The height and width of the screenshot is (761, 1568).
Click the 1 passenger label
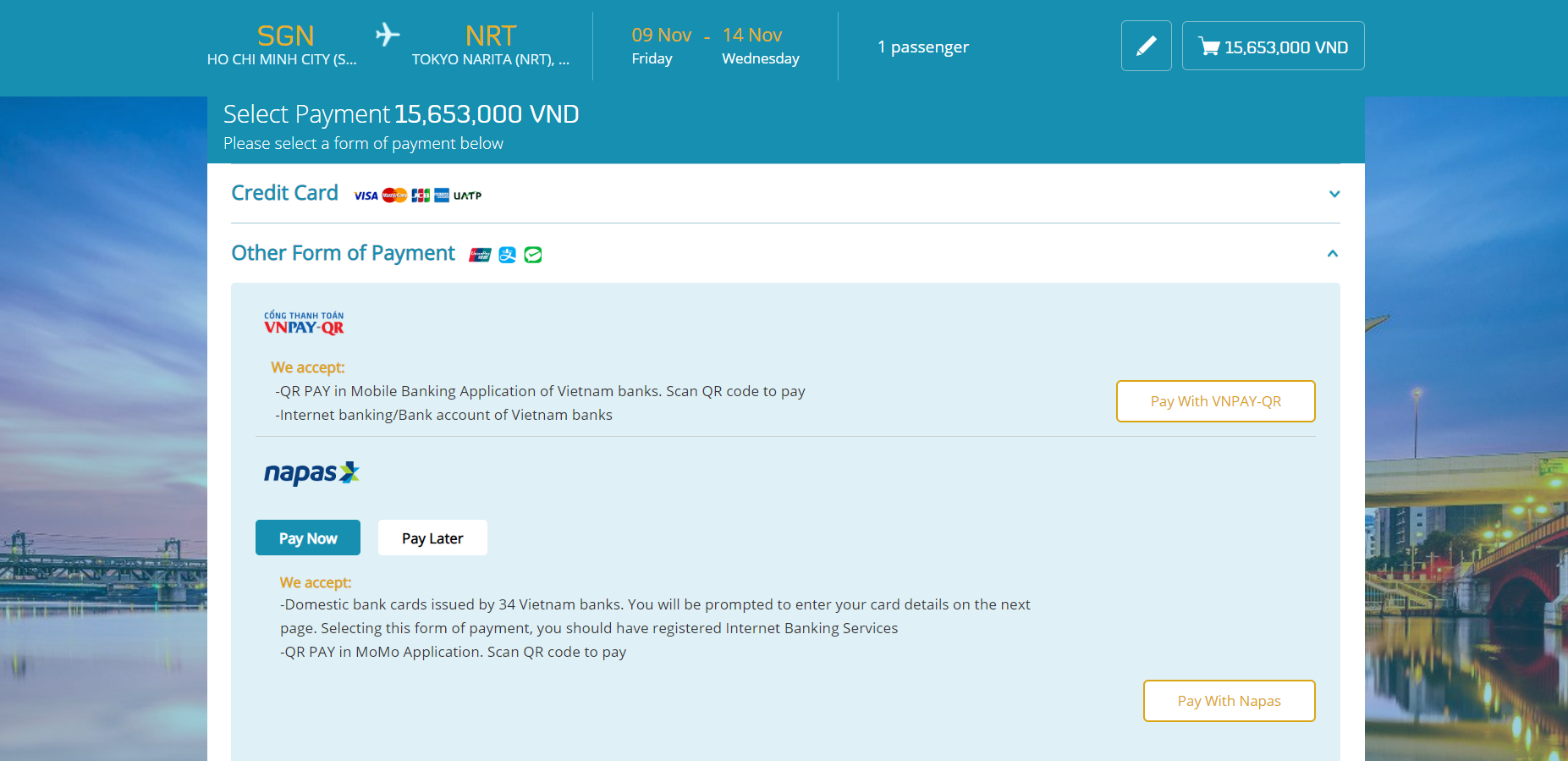[923, 47]
